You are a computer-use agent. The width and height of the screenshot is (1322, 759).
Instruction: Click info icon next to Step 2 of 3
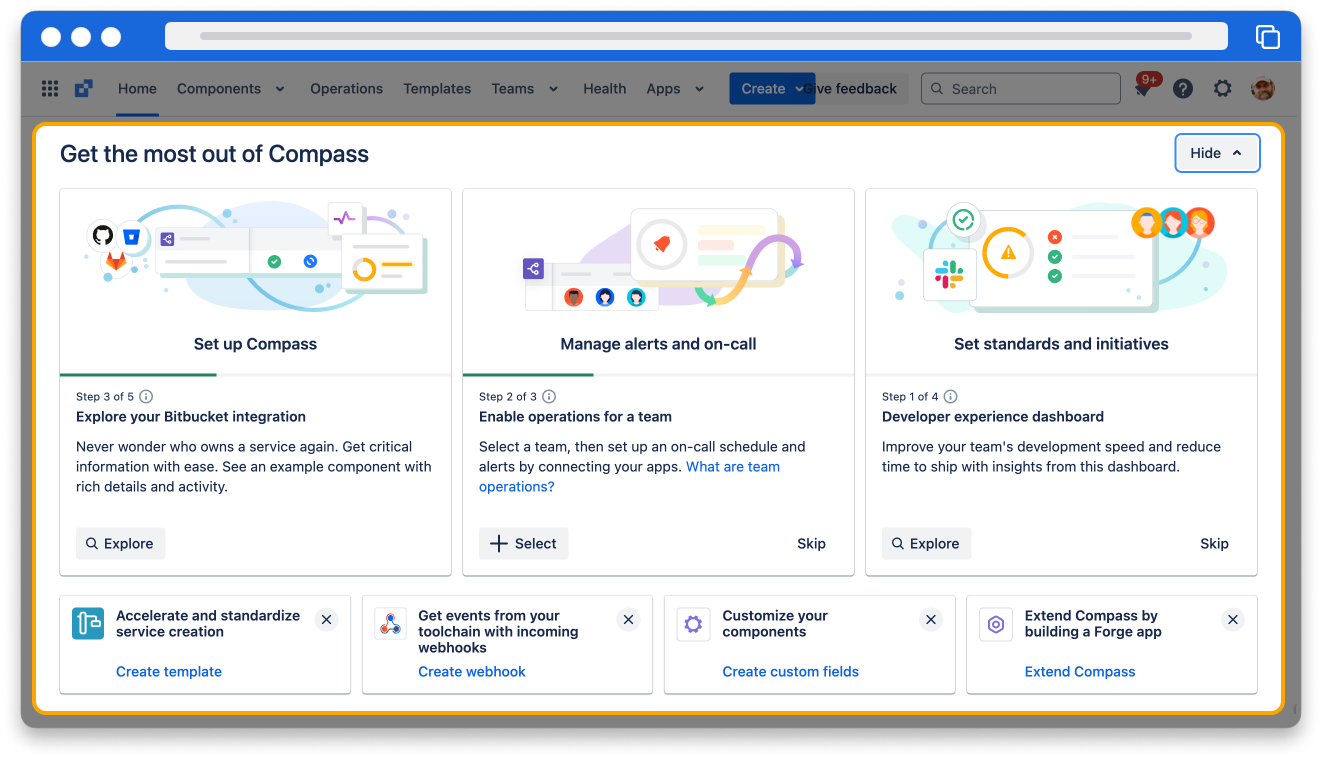click(x=549, y=397)
